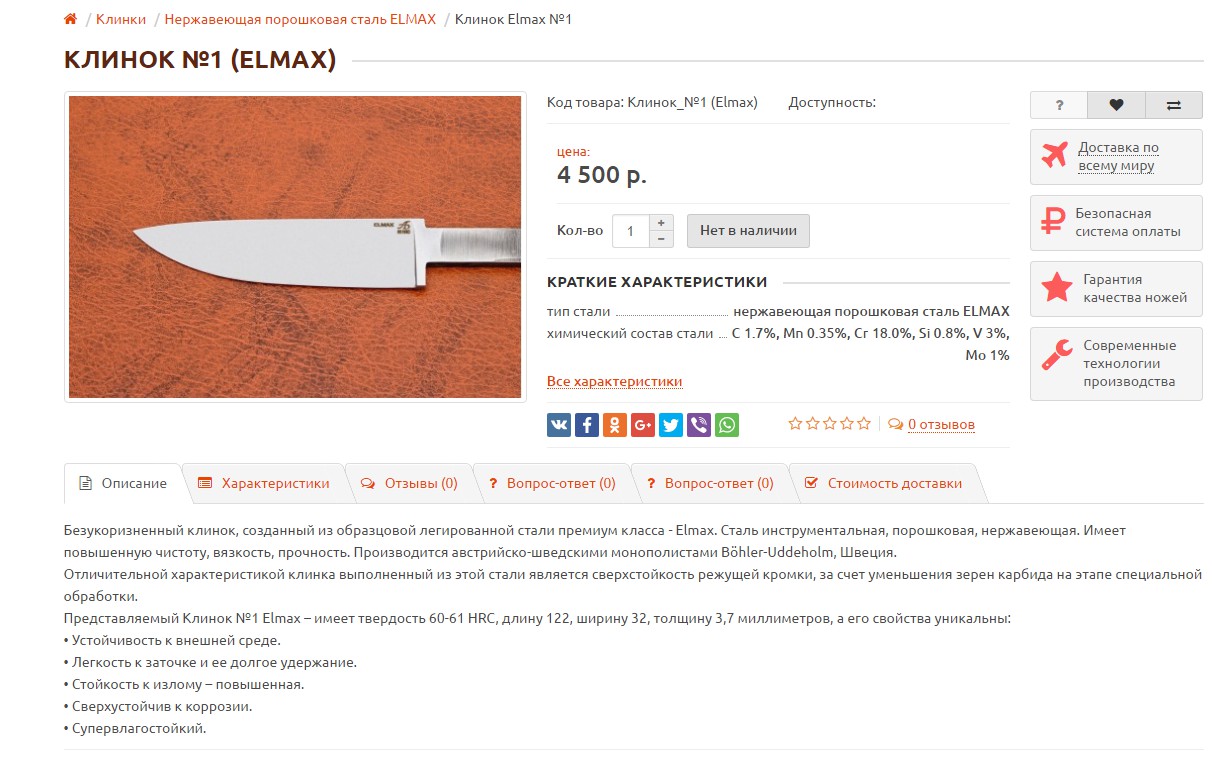
Task: Go to the home page icon
Action: (x=70, y=19)
